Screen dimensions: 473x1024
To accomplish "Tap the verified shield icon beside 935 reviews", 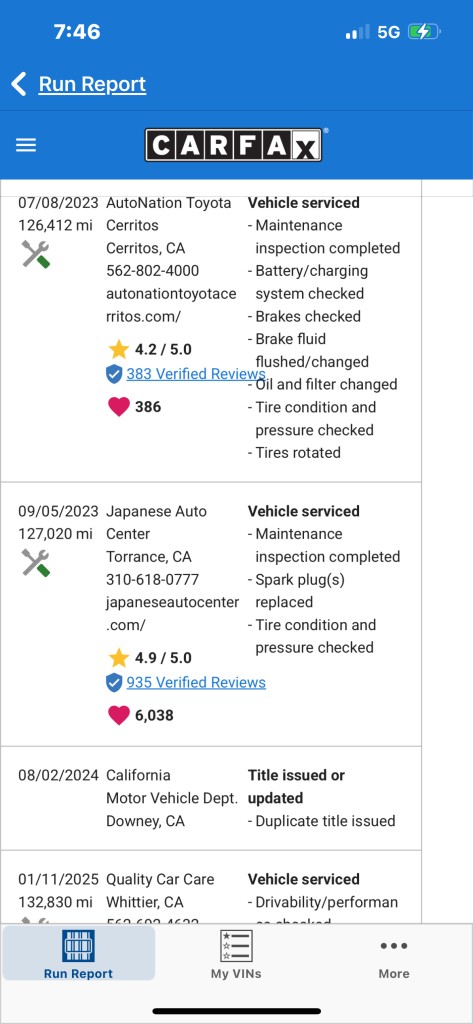I will [114, 682].
